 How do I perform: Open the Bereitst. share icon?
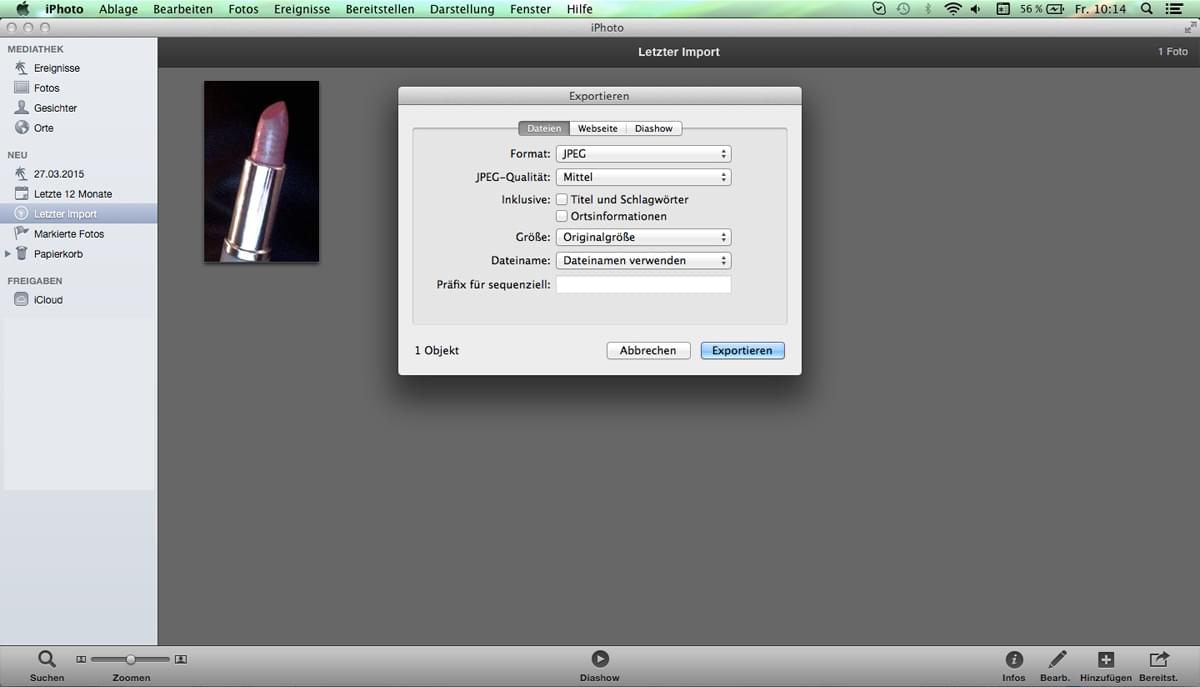click(x=1158, y=659)
